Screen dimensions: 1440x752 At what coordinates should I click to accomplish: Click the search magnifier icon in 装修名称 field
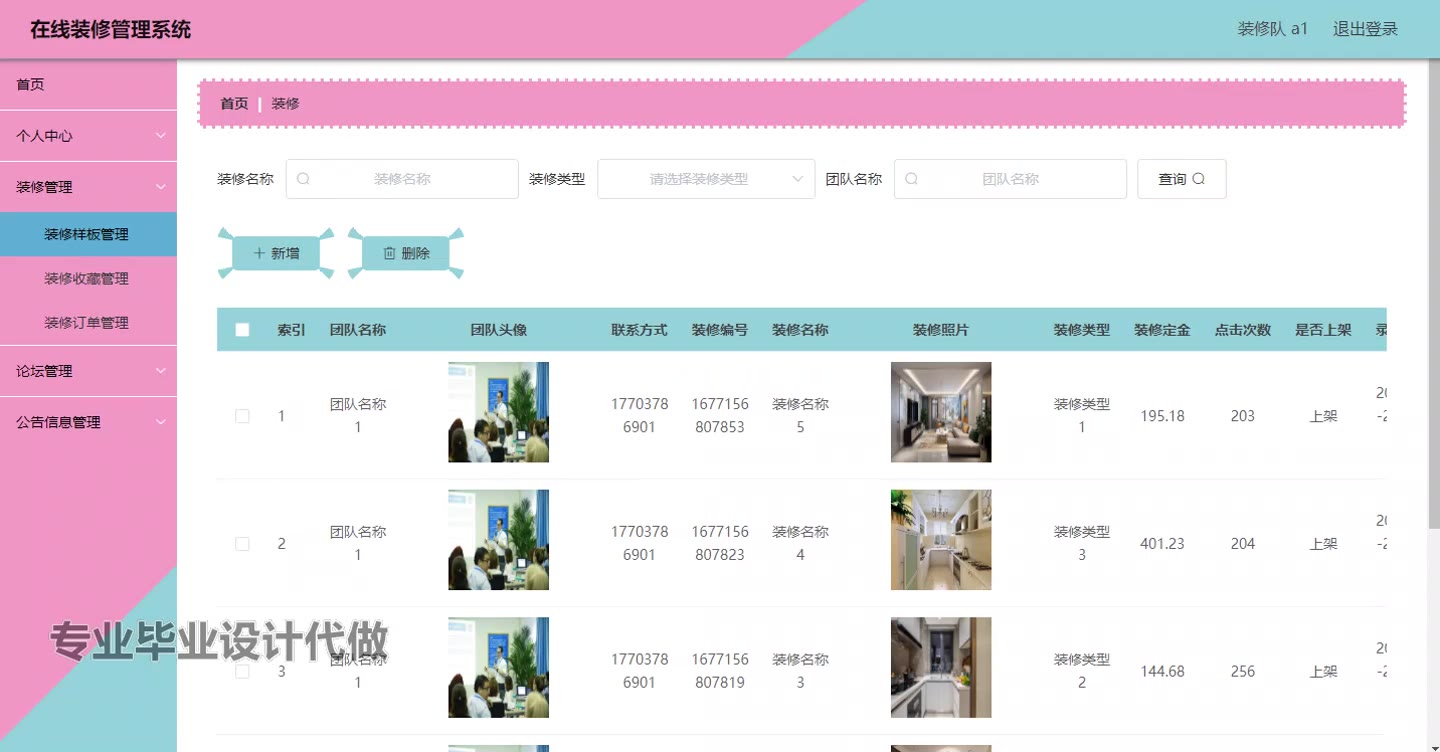pos(303,179)
